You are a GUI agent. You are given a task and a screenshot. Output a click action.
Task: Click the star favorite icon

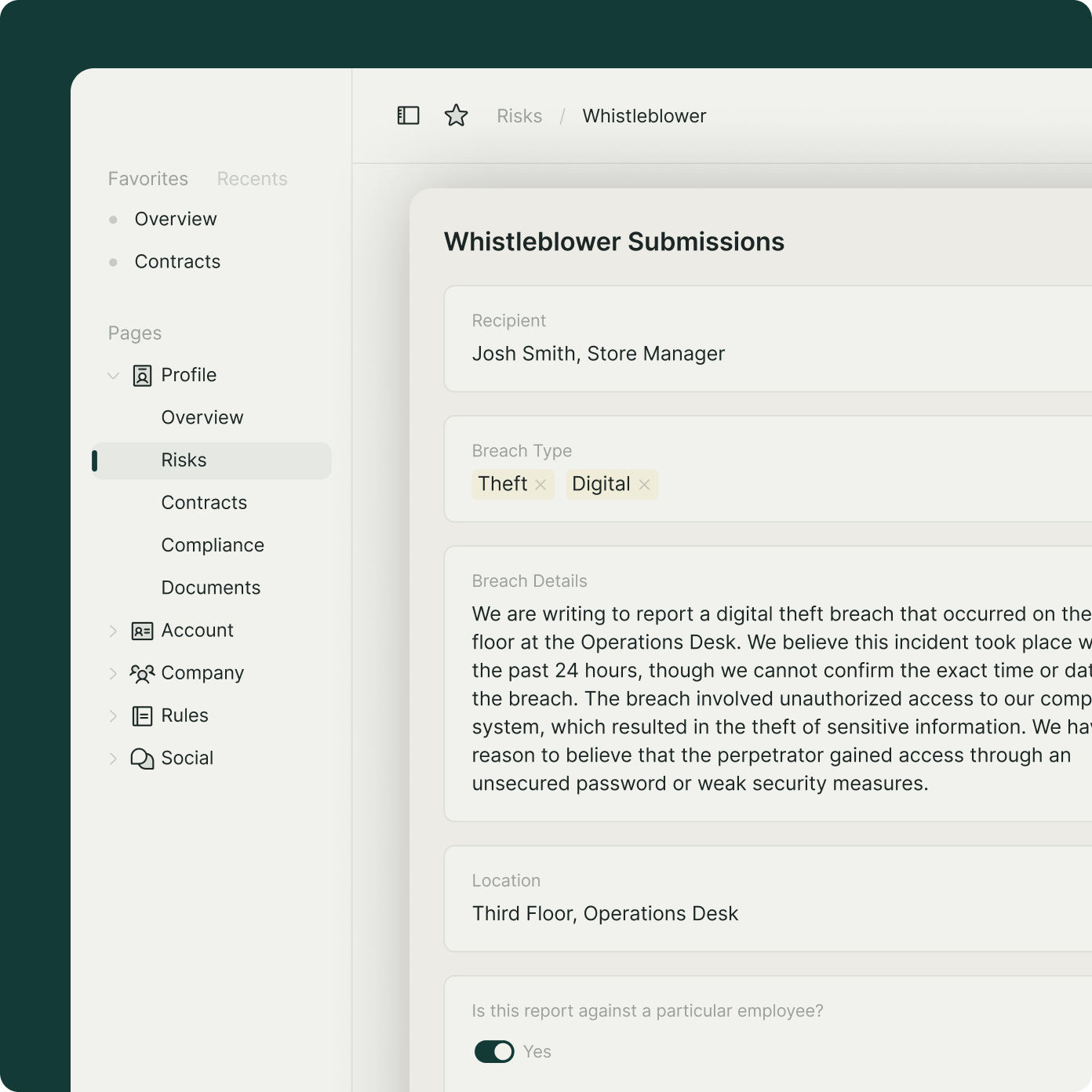click(x=456, y=116)
